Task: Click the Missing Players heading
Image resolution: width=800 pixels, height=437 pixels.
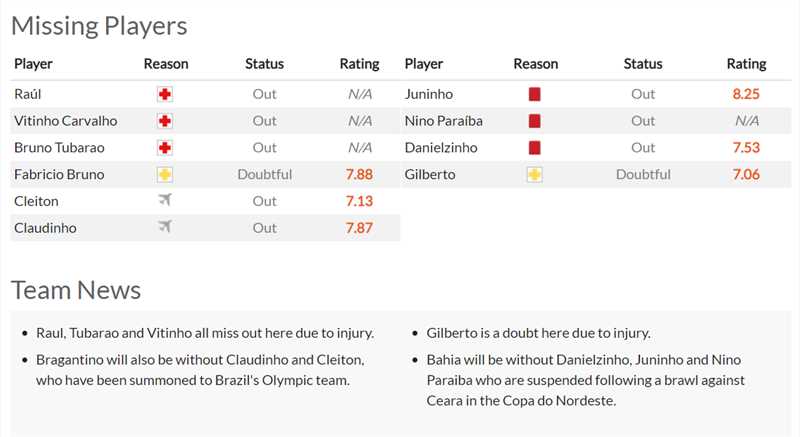Action: click(99, 26)
